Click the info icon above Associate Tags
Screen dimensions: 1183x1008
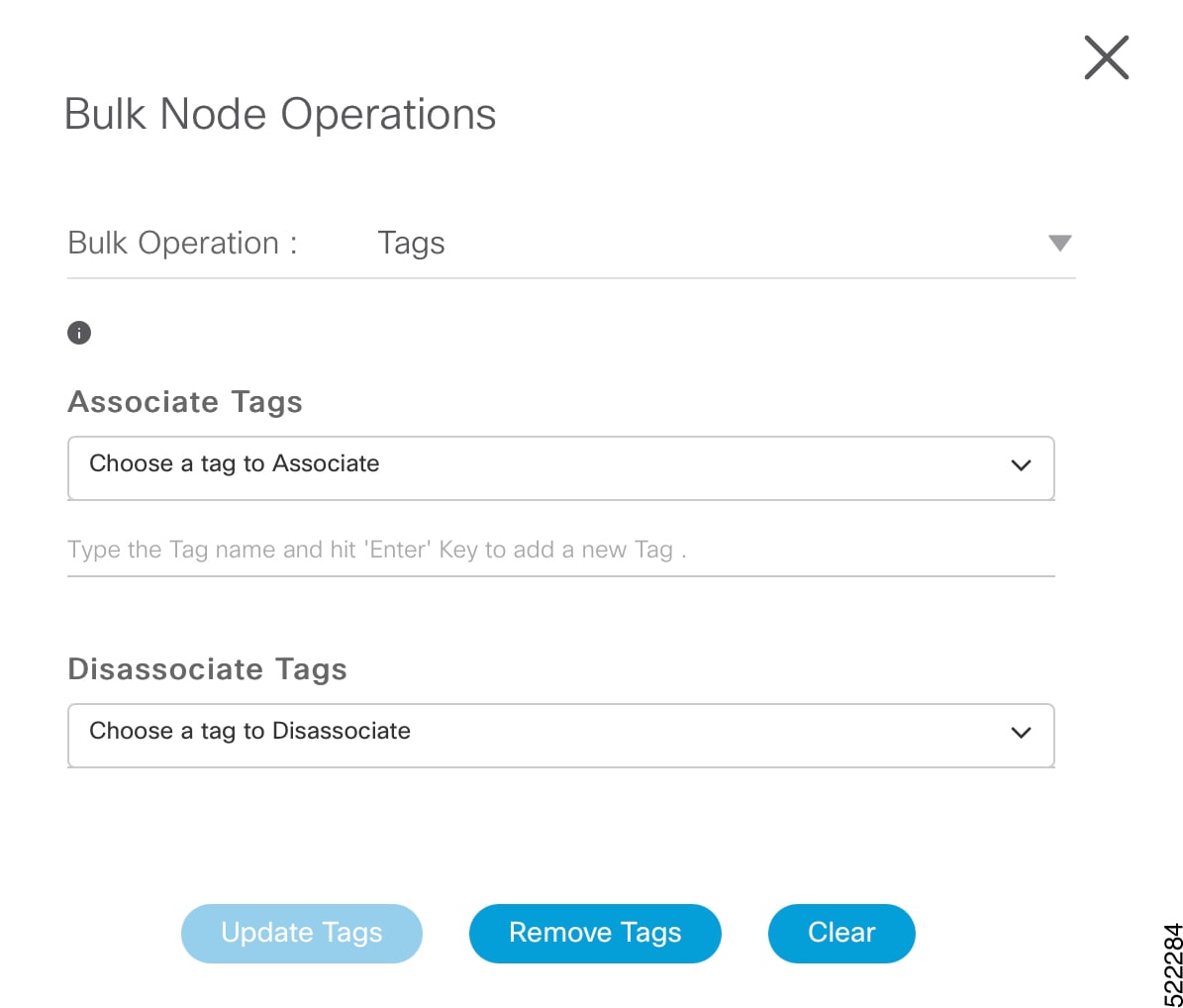[x=79, y=333]
